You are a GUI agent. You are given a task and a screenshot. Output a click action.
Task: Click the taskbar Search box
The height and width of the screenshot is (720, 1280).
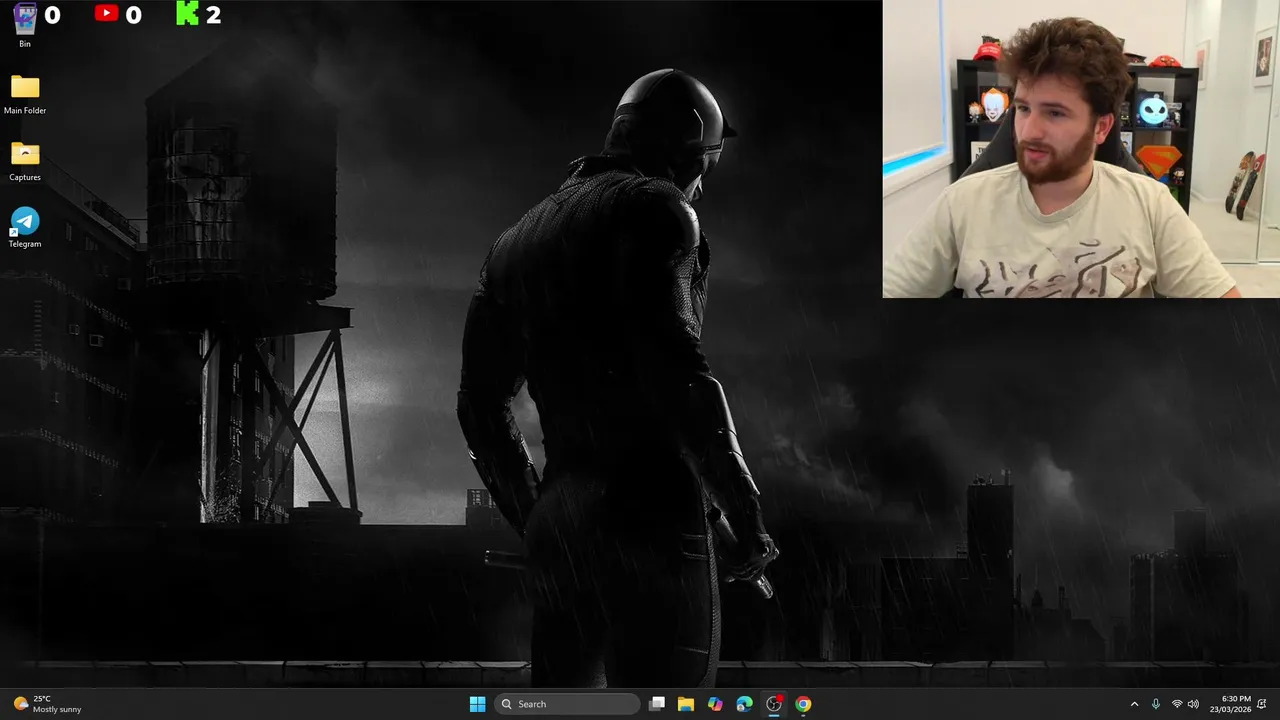point(568,704)
